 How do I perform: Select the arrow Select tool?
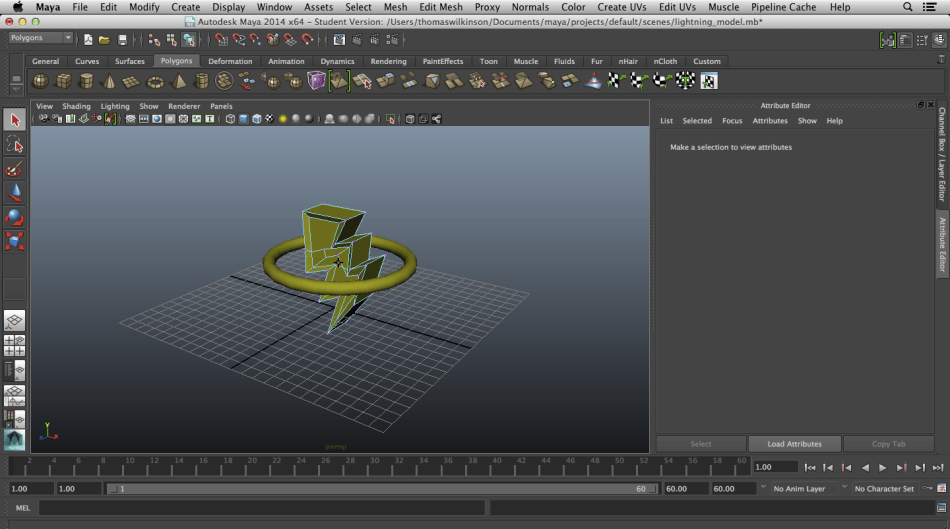tap(15, 120)
